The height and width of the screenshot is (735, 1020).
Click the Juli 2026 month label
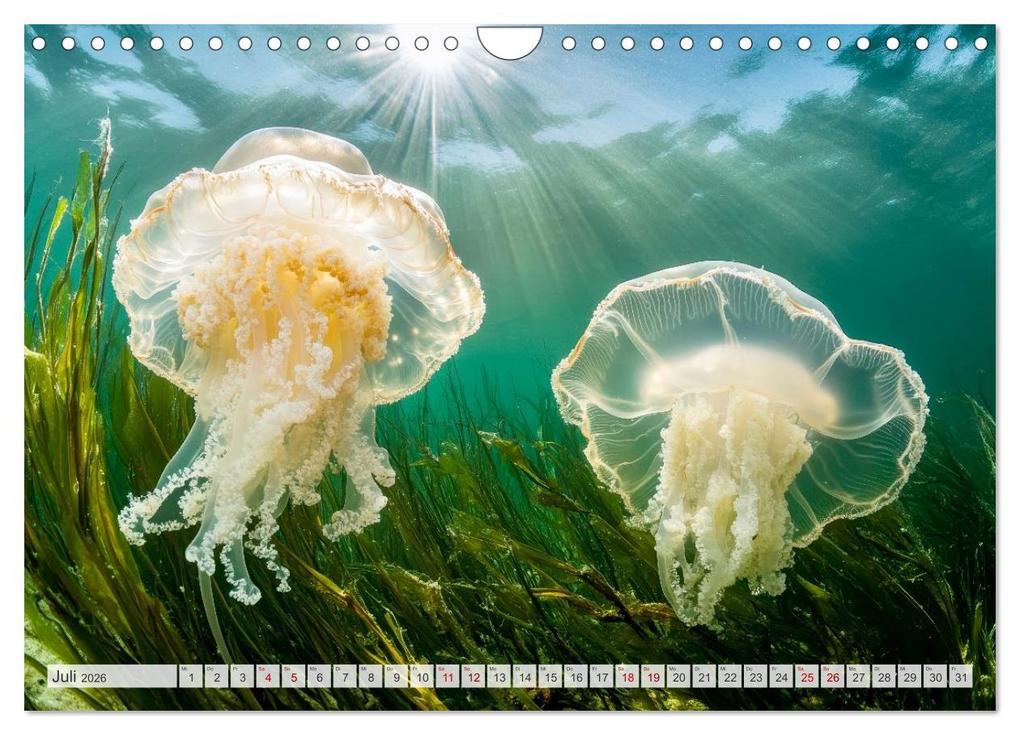[x=78, y=677]
